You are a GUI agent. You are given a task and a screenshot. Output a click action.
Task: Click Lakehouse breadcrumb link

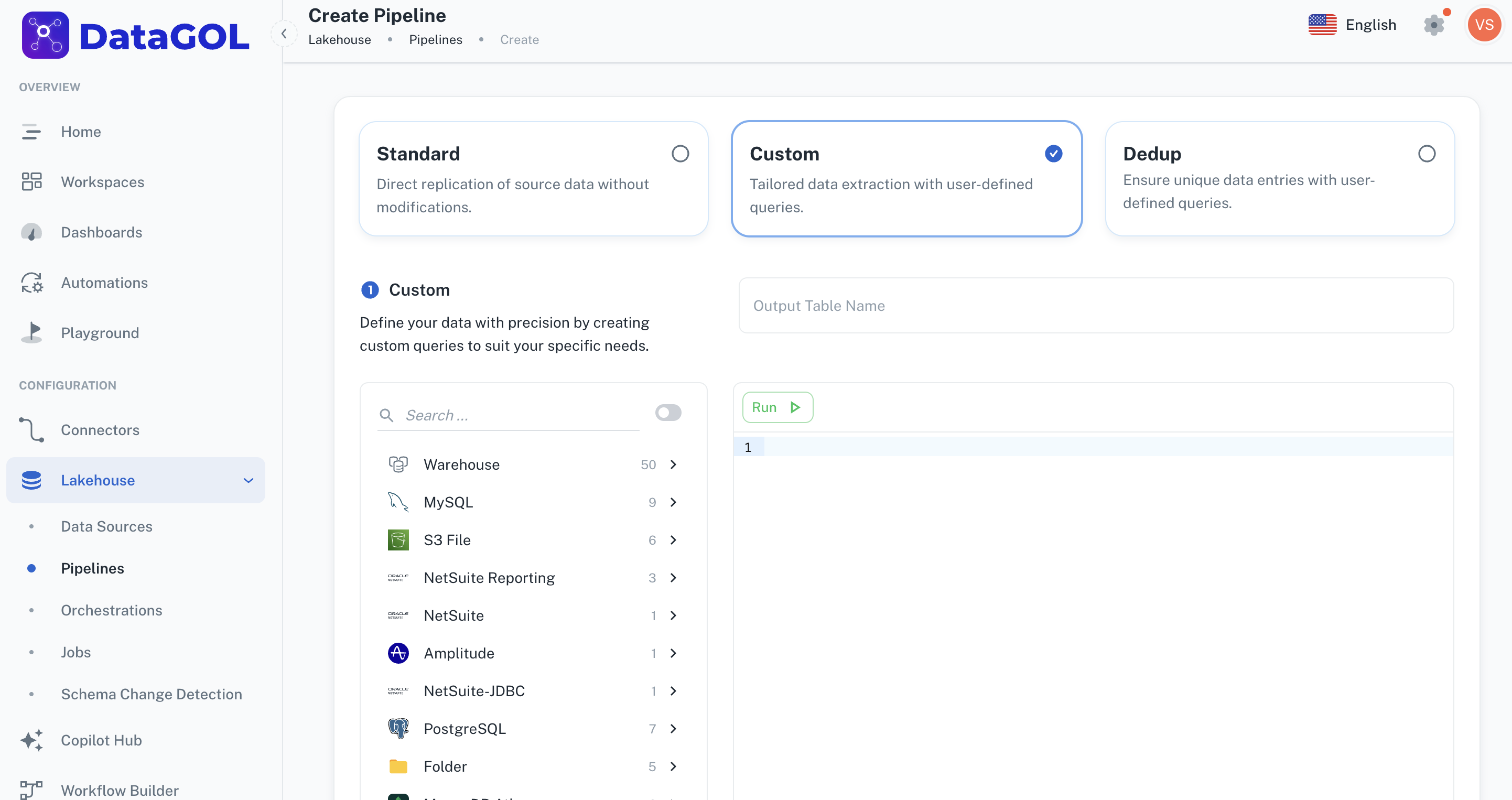(340, 39)
